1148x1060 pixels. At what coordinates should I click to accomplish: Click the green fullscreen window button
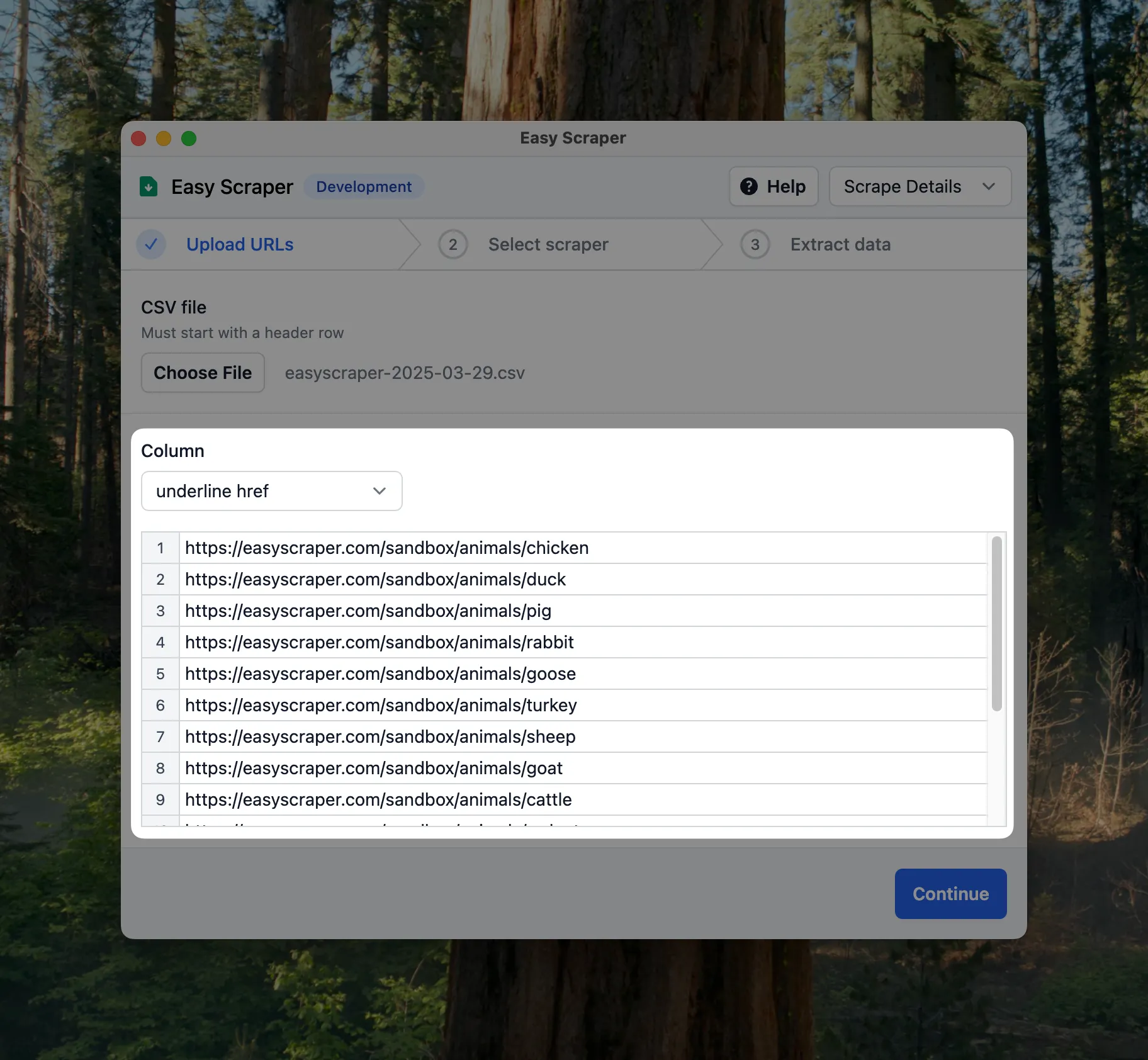[x=189, y=138]
